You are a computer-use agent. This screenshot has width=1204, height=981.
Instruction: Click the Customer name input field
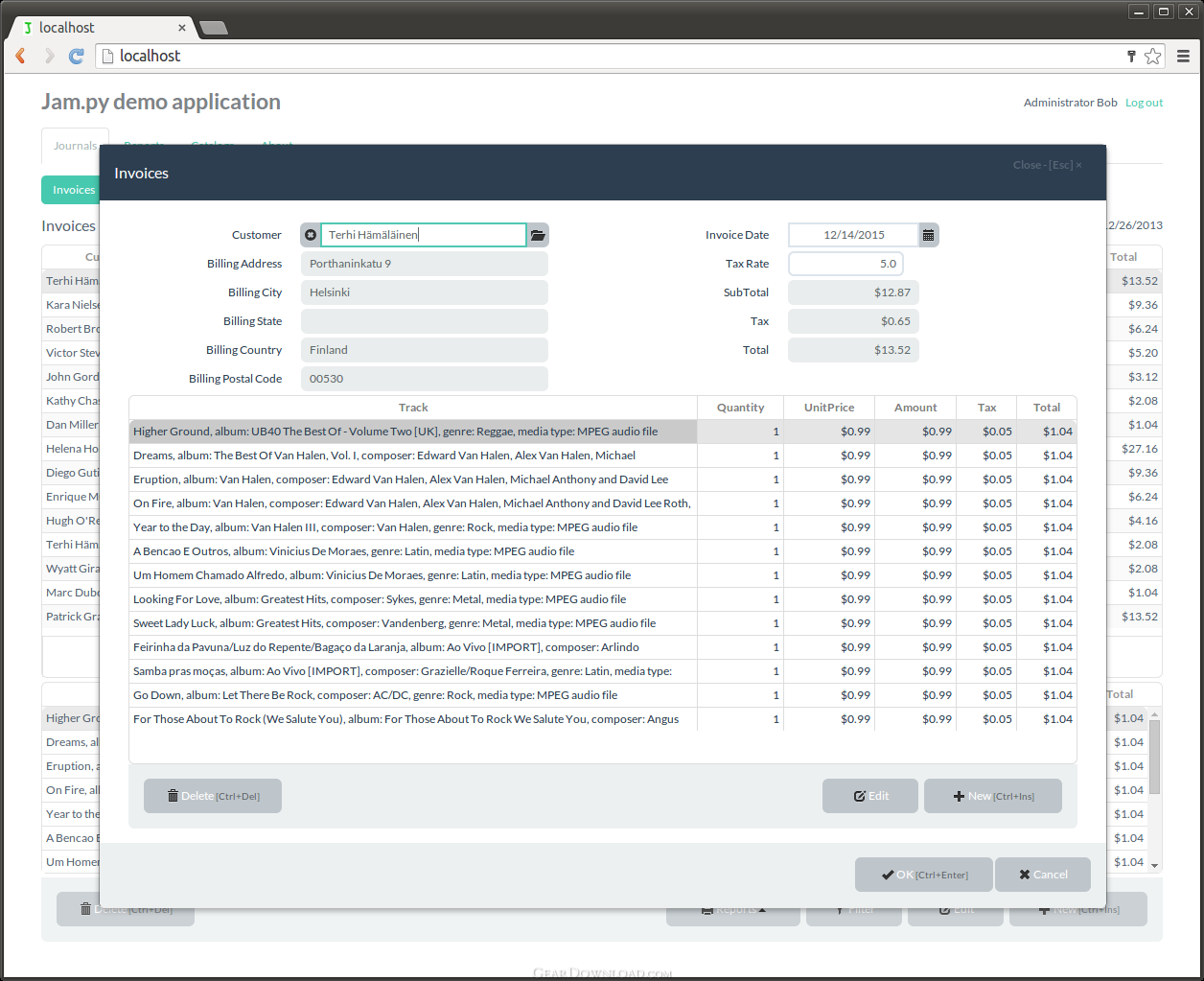point(424,235)
